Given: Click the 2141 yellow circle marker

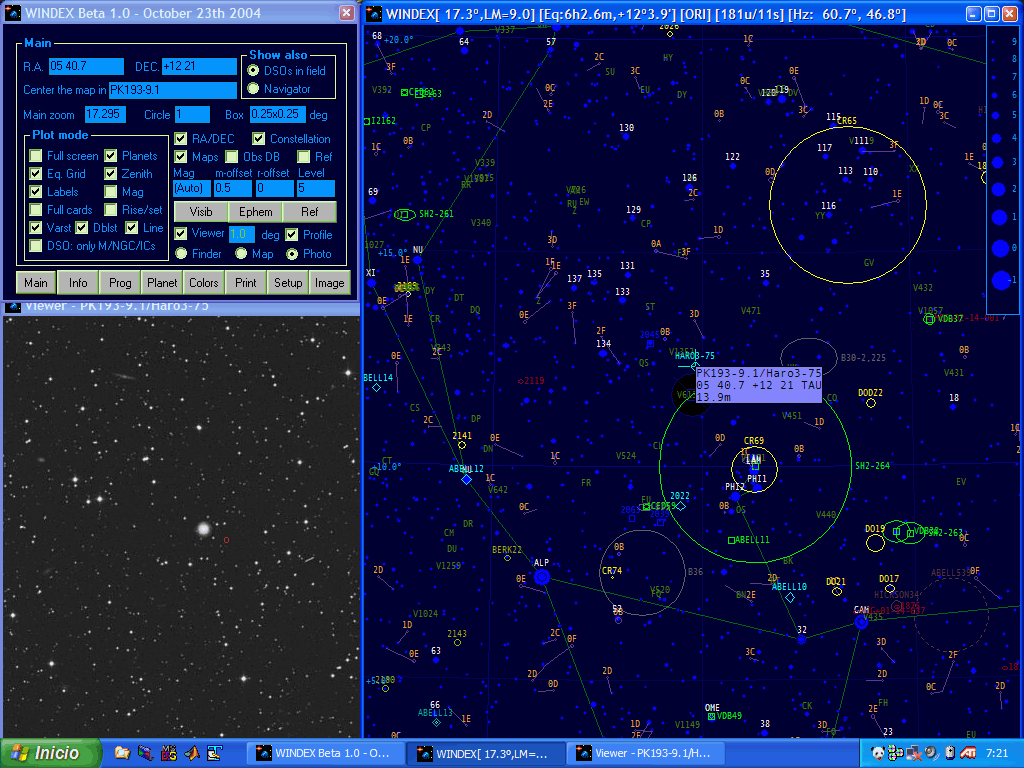Looking at the screenshot, I should (462, 445).
